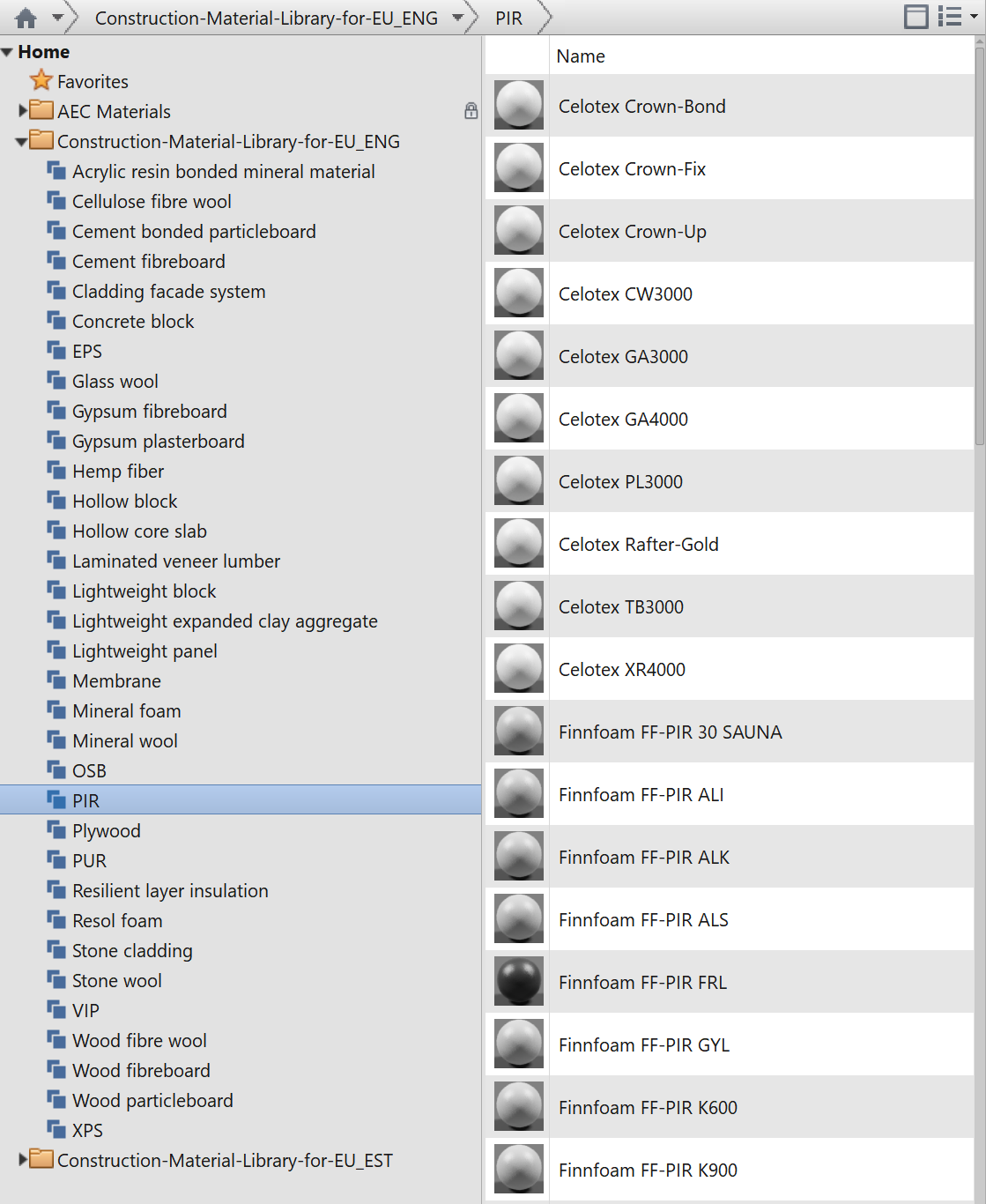986x1204 pixels.
Task: Toggle the library panel layout icon
Action: [916, 17]
